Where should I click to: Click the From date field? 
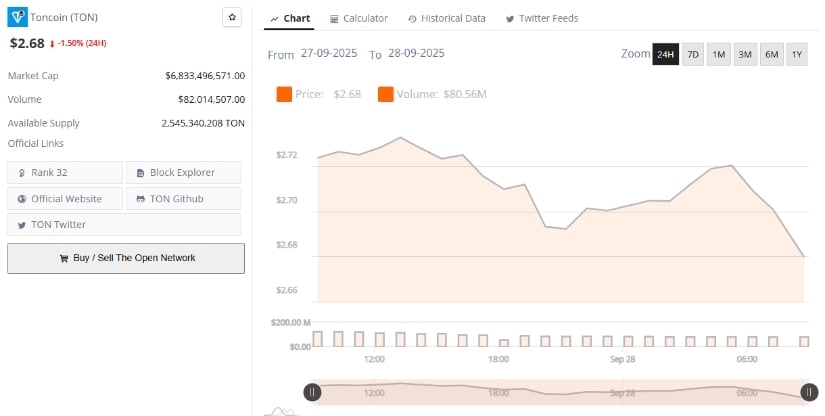(x=330, y=54)
